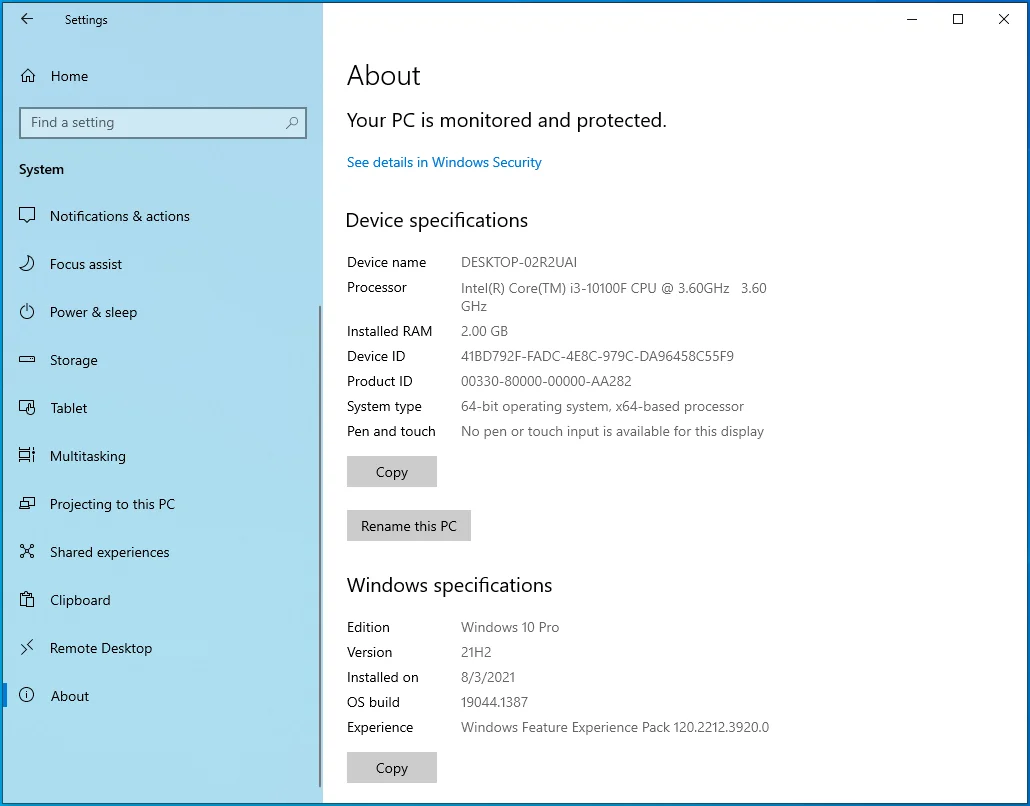Click Rename this PC button
Screen dimensions: 1030x806
tap(409, 526)
